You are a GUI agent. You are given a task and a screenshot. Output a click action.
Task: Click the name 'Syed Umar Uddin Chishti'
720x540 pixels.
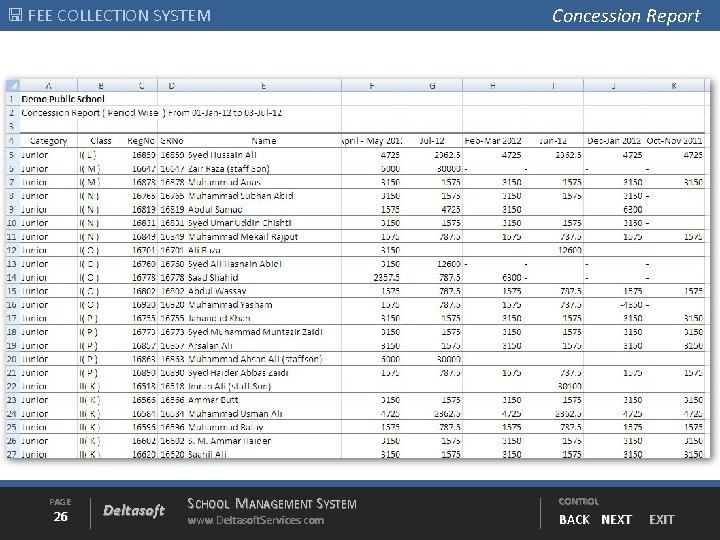pyautogui.click(x=240, y=223)
